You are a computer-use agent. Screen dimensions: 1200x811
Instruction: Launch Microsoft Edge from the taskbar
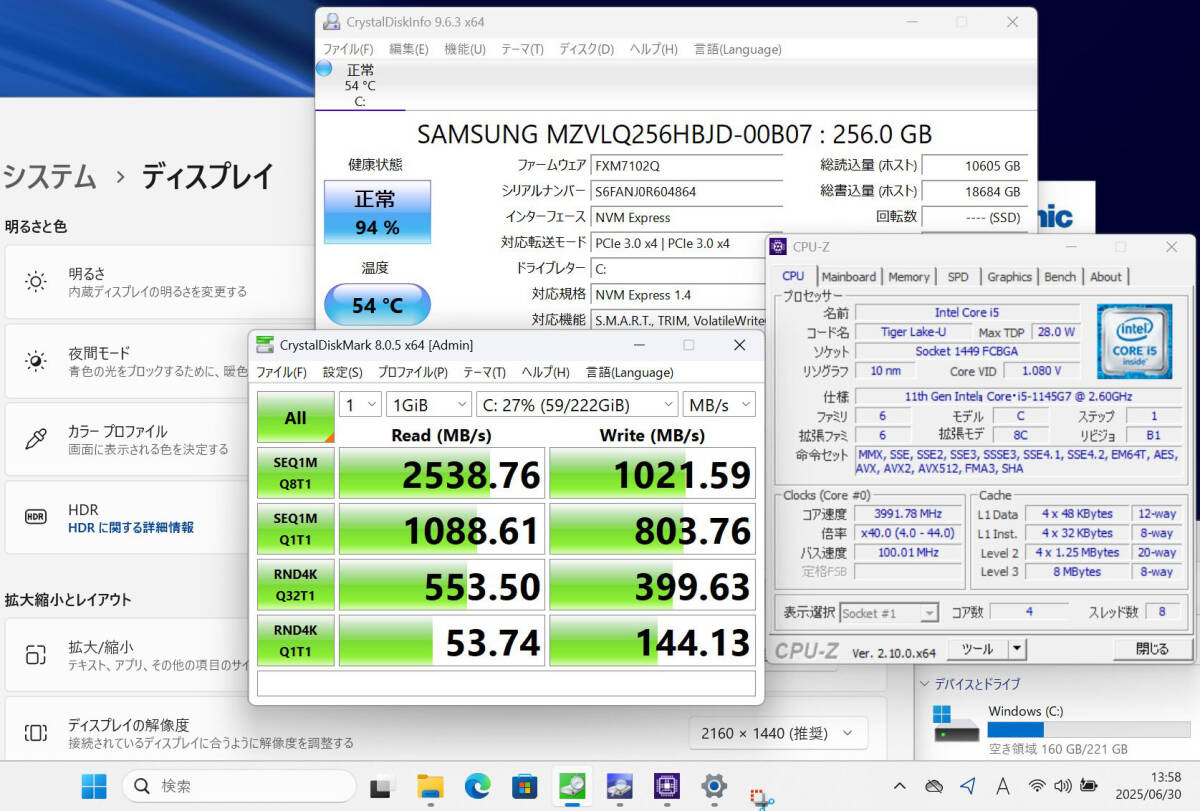click(x=477, y=786)
